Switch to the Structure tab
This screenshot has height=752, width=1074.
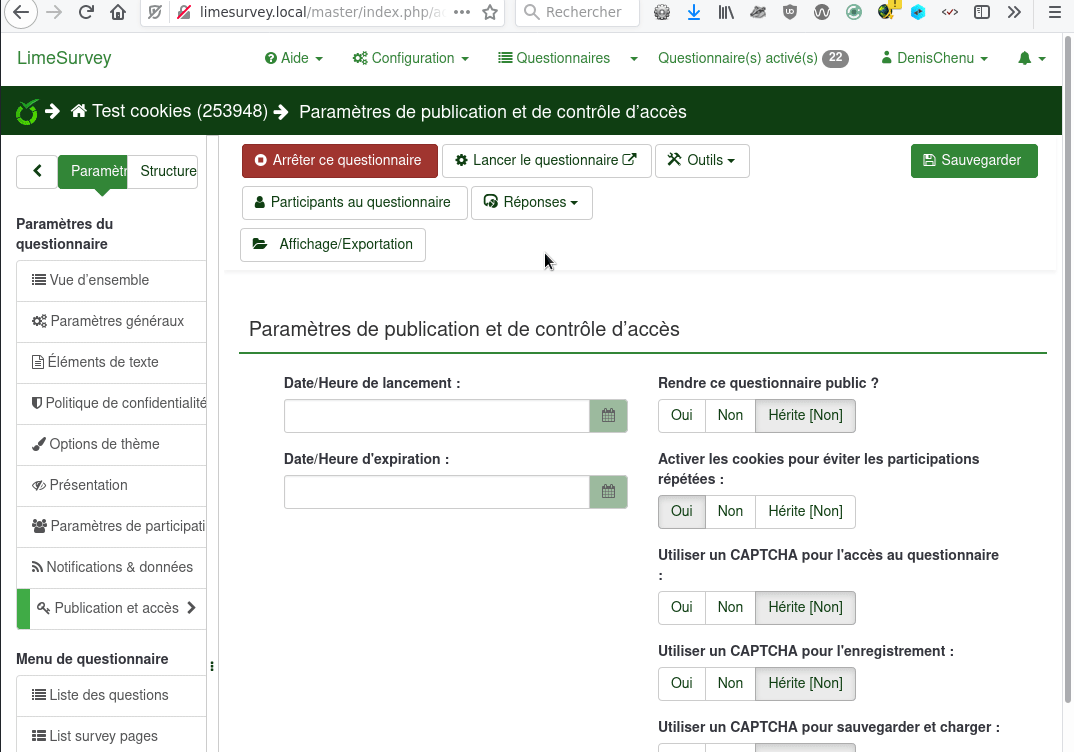pyautogui.click(x=167, y=171)
